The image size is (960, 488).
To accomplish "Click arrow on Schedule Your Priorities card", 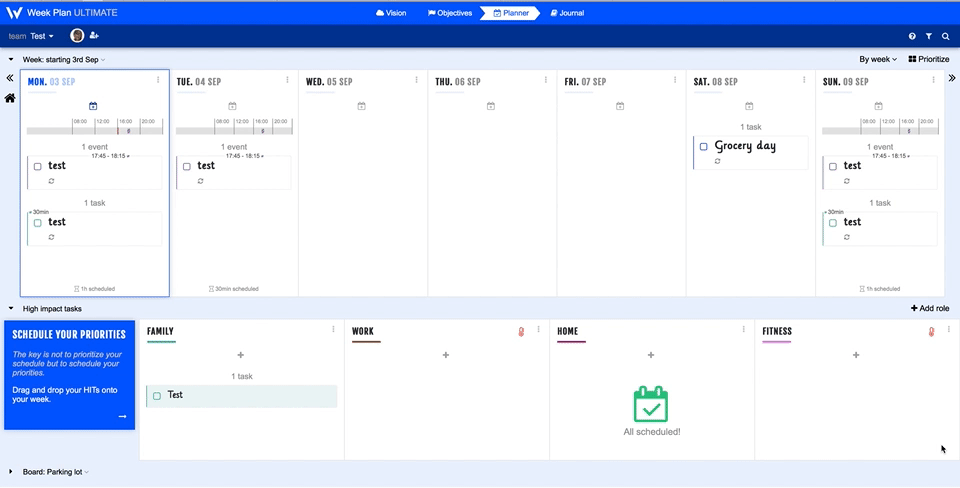I will 122,416.
